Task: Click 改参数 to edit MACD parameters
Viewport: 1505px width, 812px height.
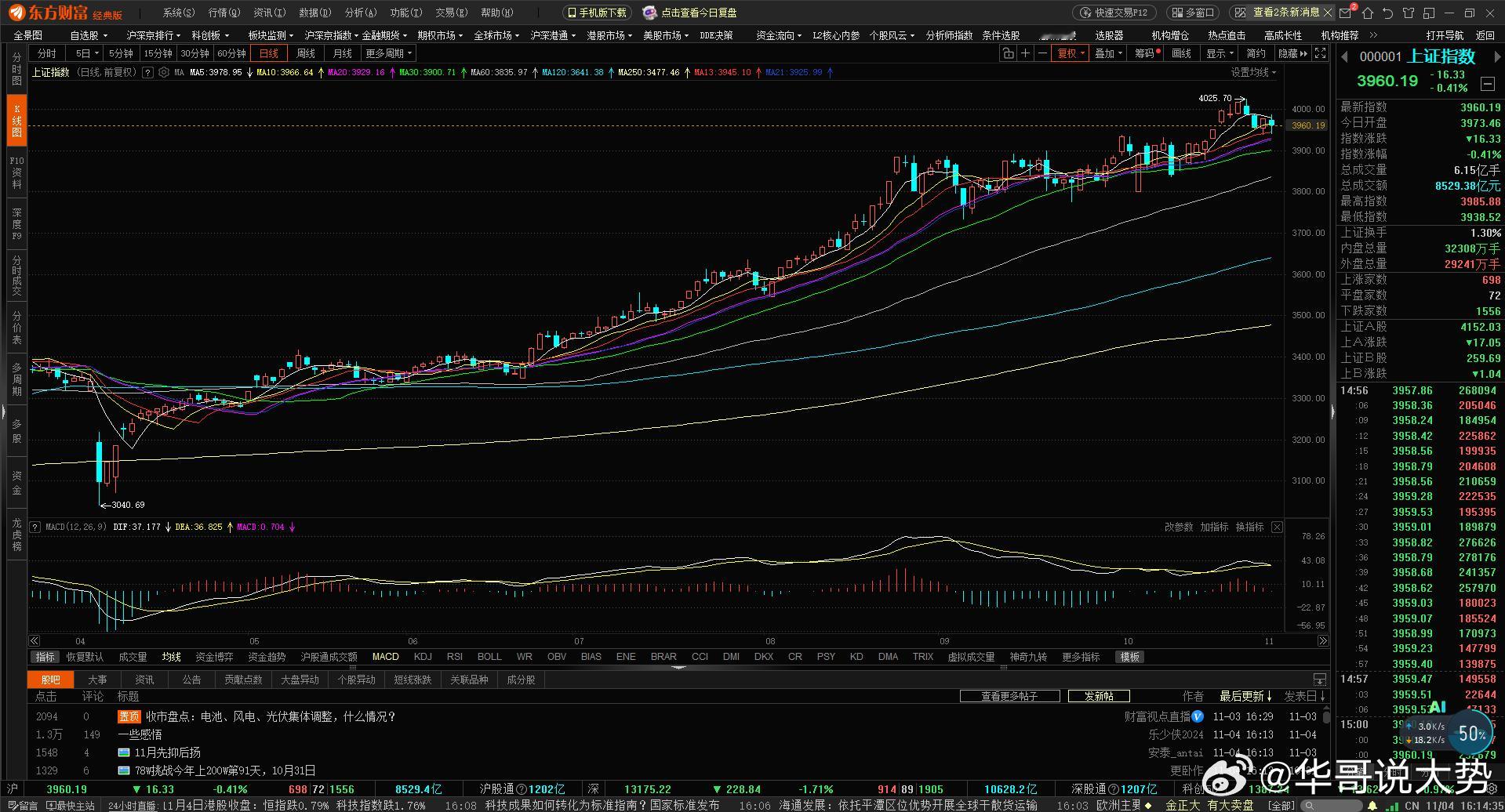Action: pyautogui.click(x=1178, y=527)
